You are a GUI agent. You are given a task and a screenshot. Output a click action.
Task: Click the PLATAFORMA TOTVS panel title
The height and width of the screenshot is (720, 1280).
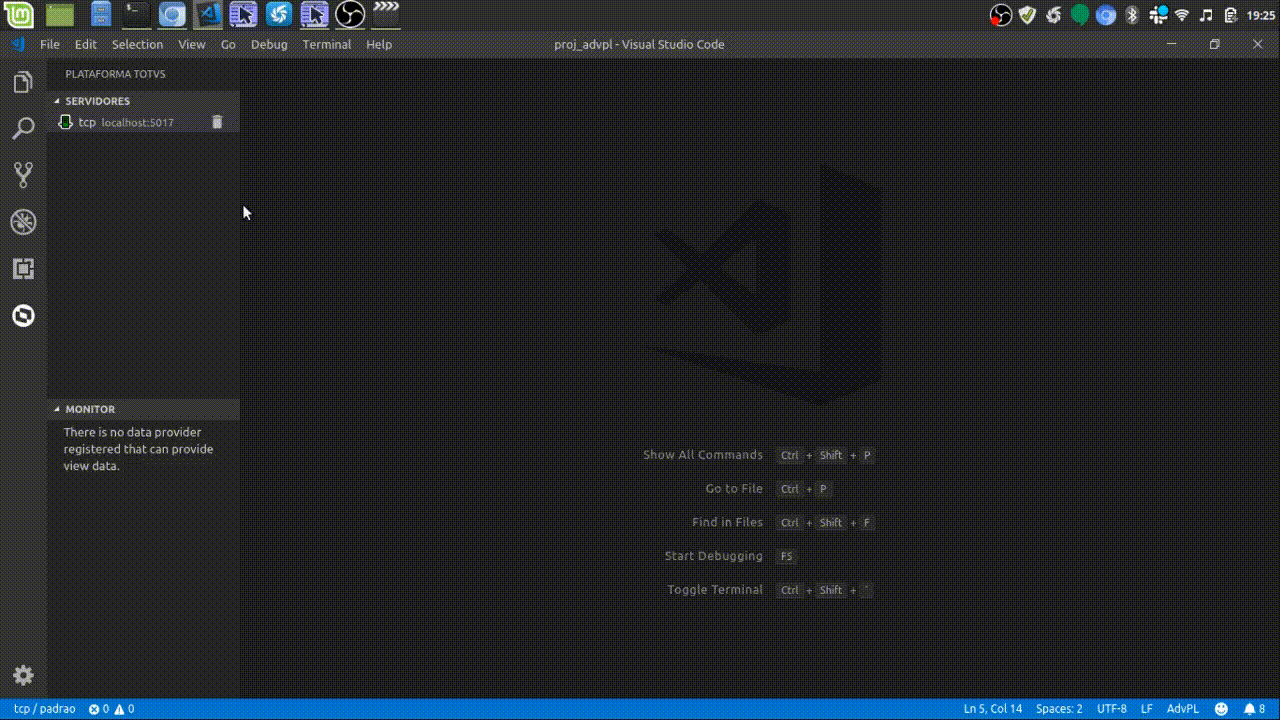pos(115,74)
